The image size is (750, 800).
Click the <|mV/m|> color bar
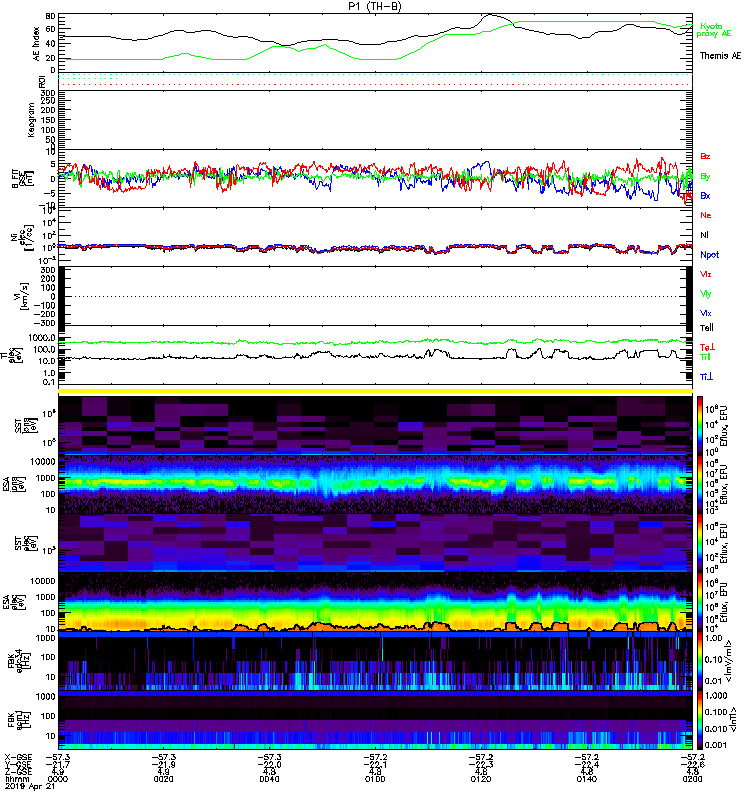click(x=700, y=661)
